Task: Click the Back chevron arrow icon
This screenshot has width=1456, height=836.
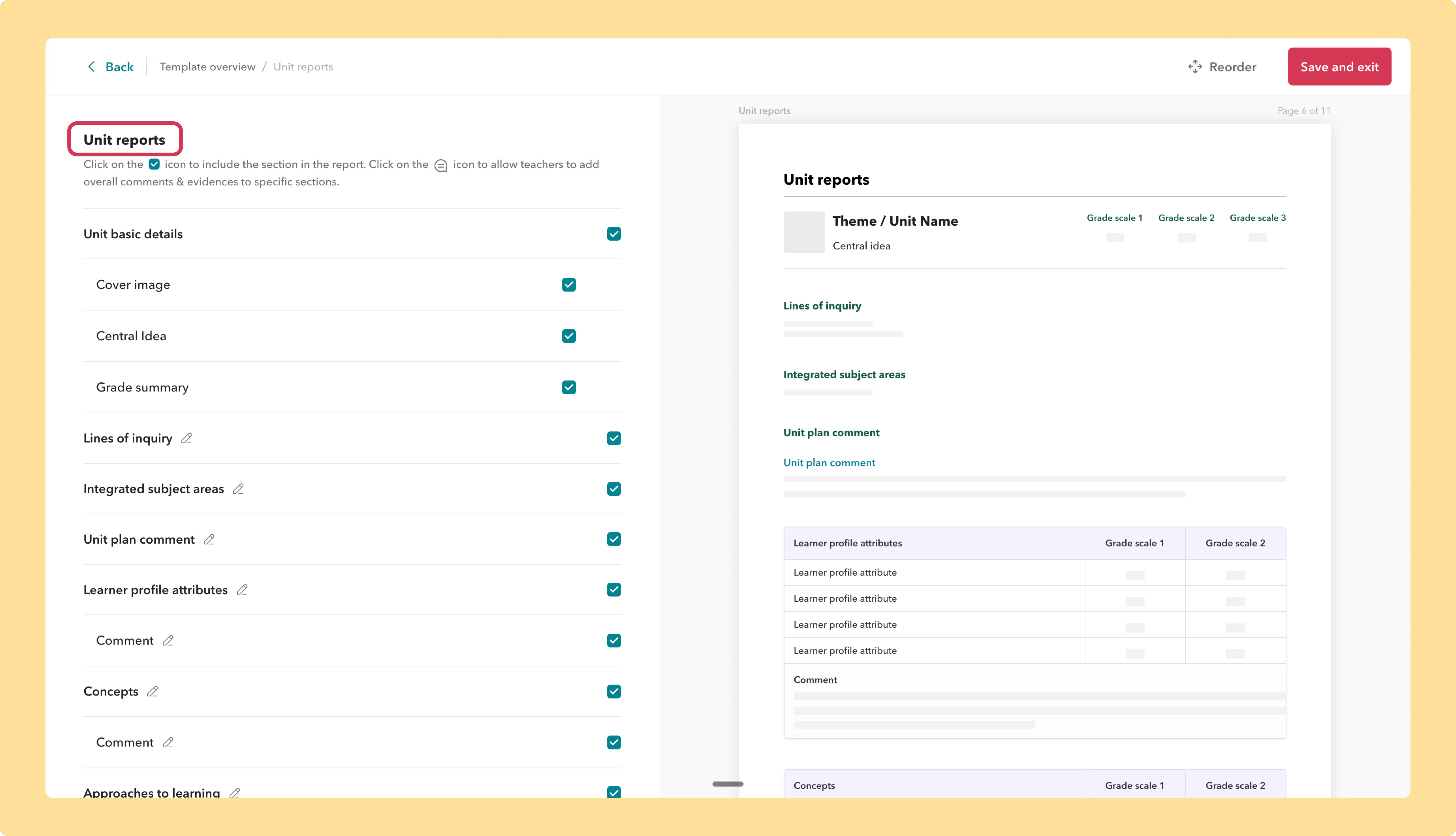Action: point(91,67)
